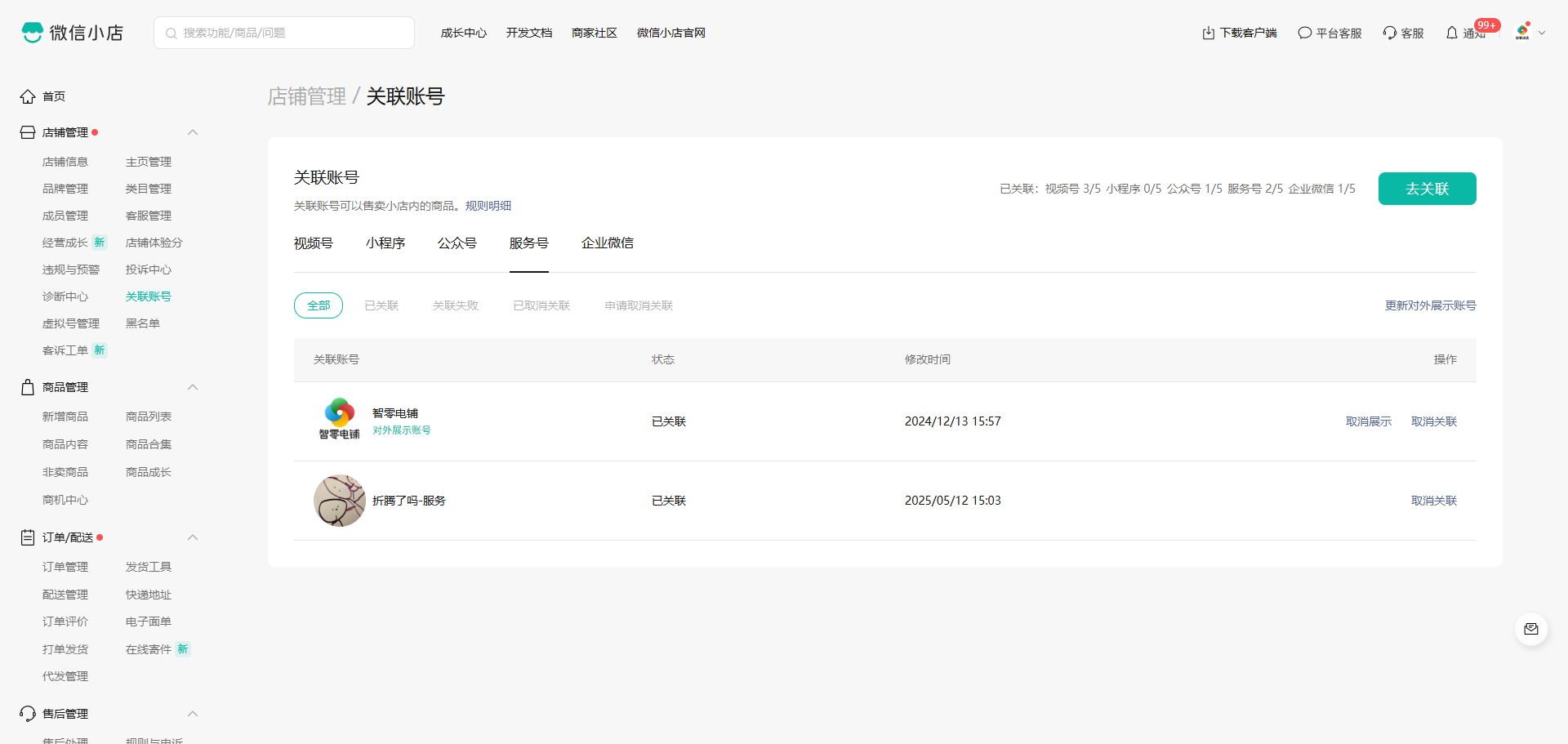Focus the 搜索功能/商品/问题 search box
This screenshot has width=1568, height=744.
(x=284, y=33)
